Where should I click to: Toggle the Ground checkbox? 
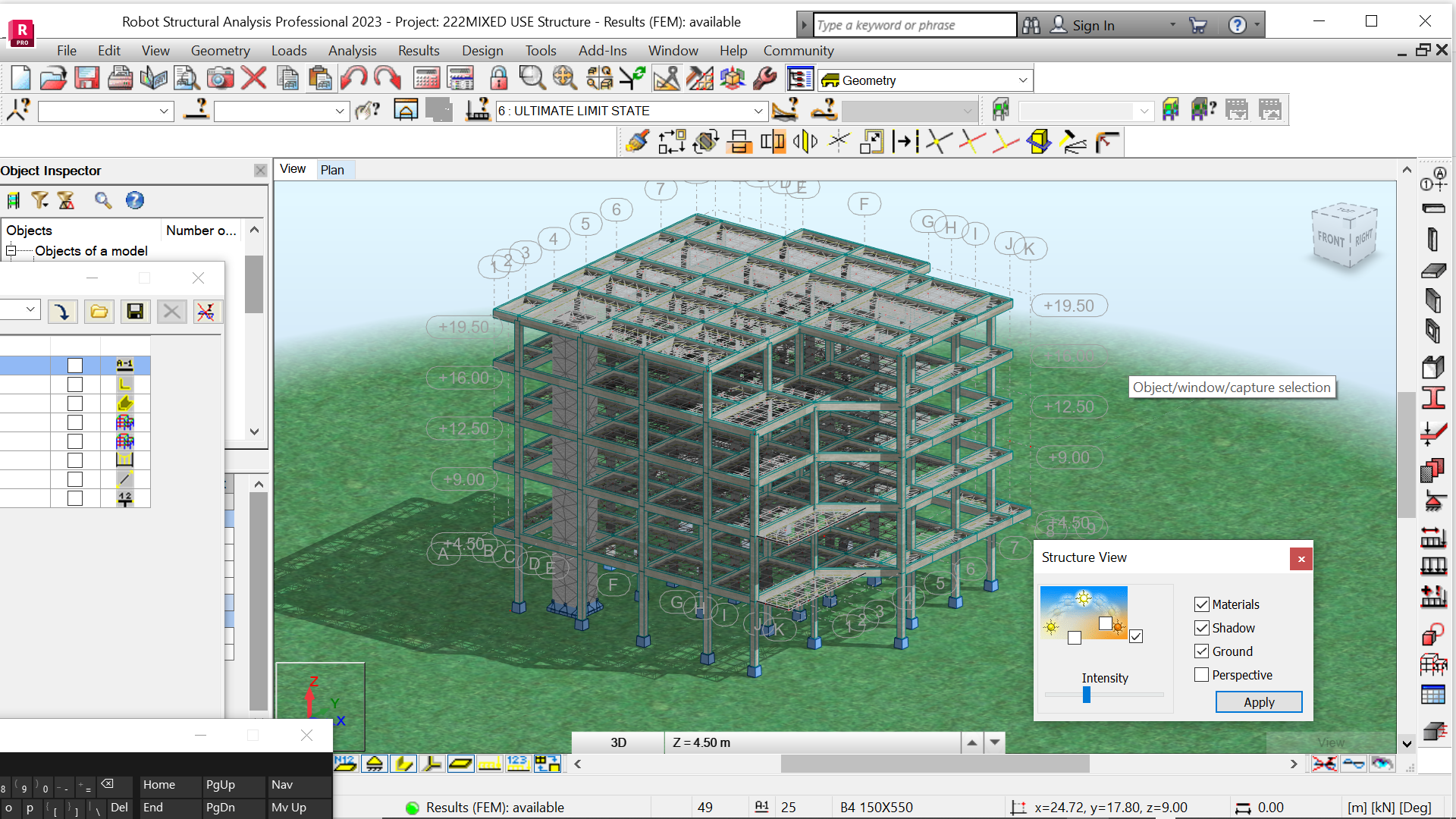(x=1202, y=651)
